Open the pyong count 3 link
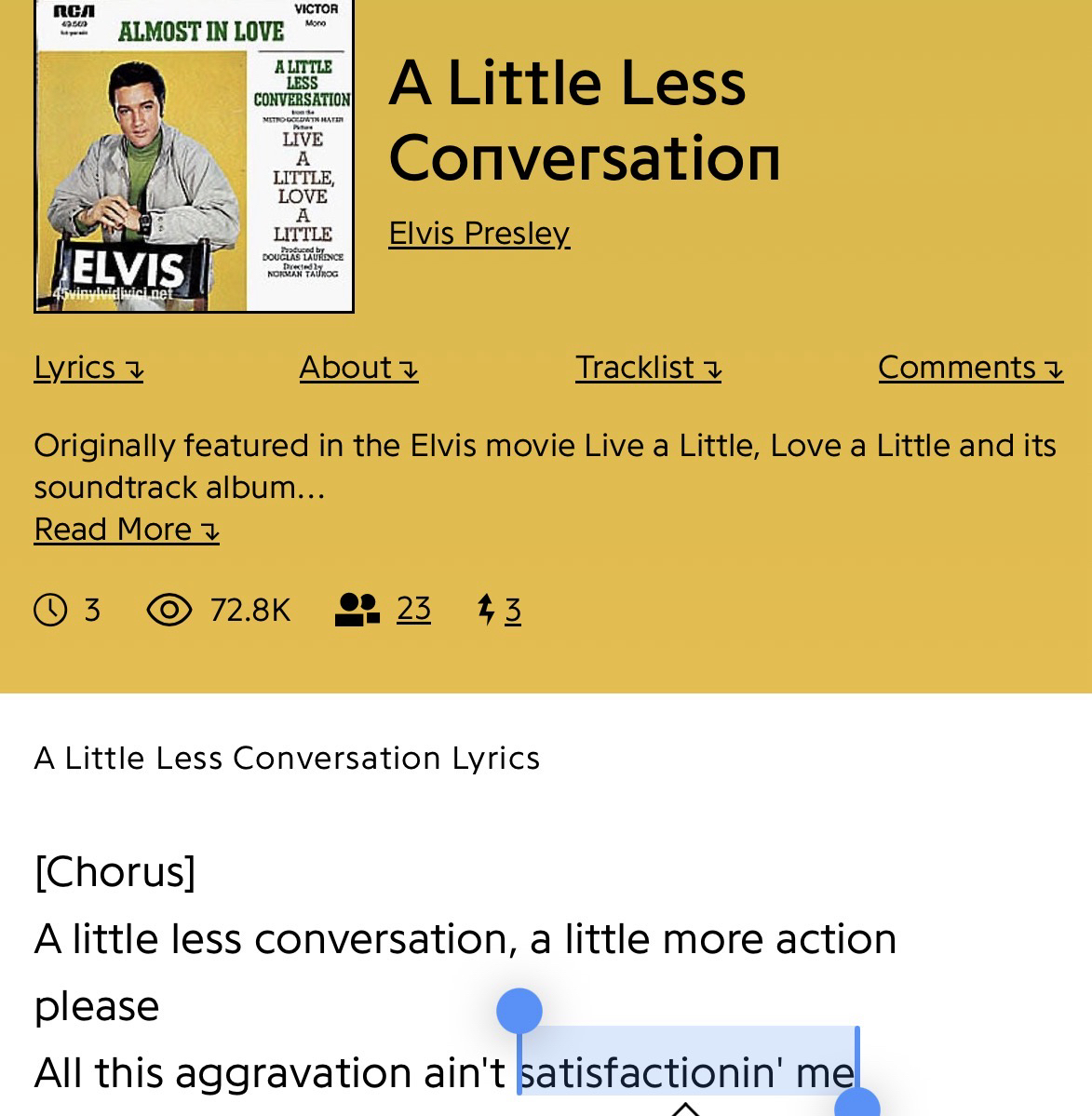Screen dimensions: 1092x1116 (x=513, y=611)
